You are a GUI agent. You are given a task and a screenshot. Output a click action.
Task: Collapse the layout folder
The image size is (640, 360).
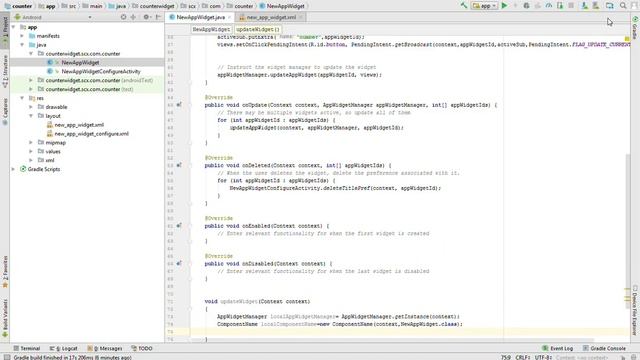(x=31, y=116)
